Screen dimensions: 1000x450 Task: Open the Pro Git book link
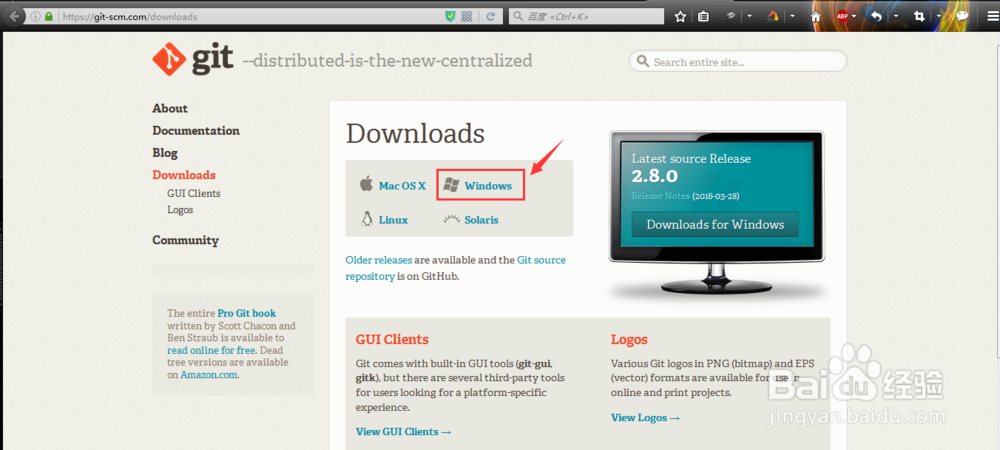(247, 313)
